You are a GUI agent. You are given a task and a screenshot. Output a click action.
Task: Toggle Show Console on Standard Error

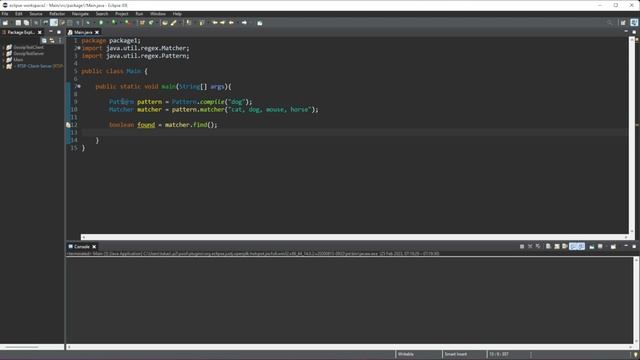click(581, 247)
